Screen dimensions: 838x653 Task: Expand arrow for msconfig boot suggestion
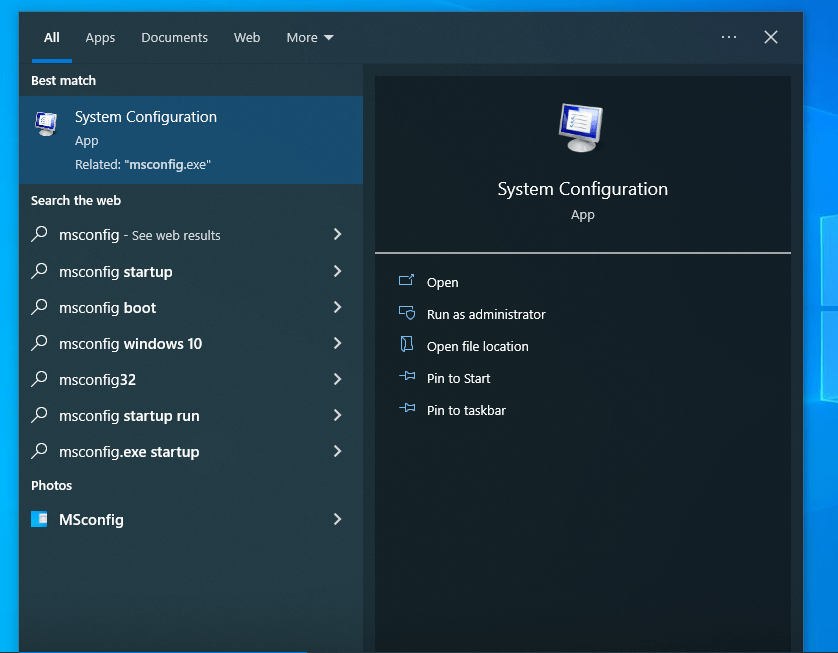[x=337, y=308]
